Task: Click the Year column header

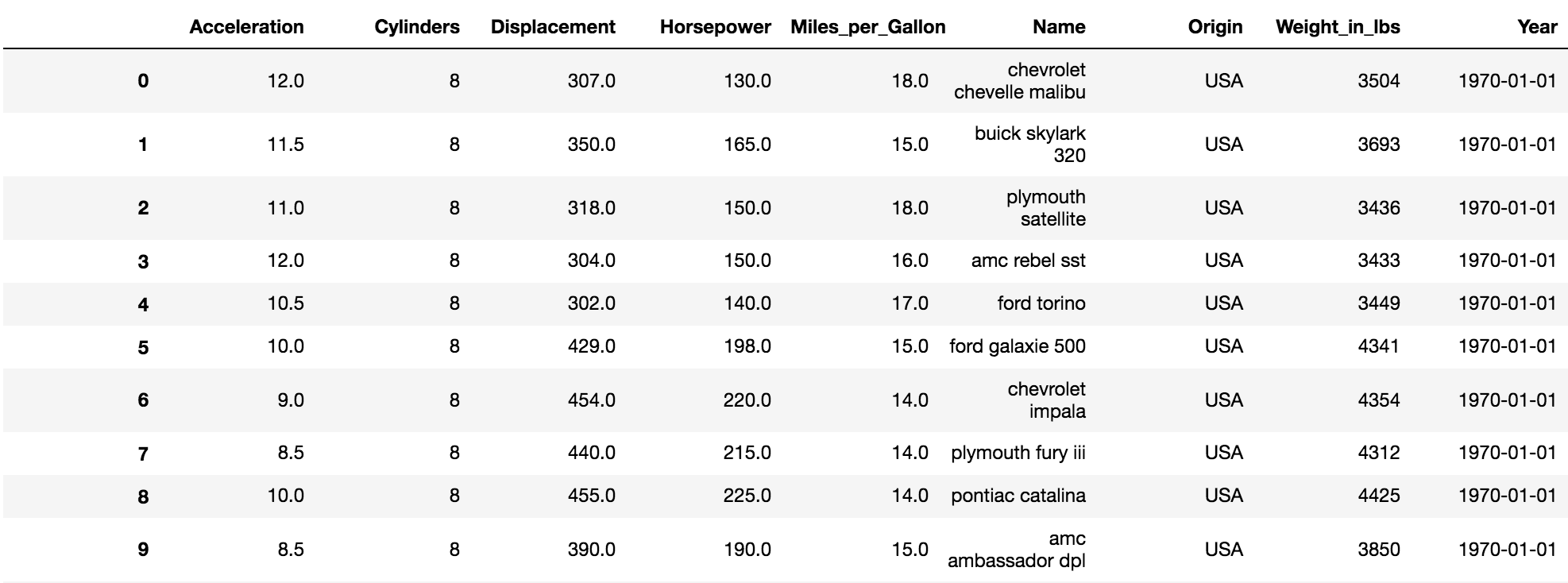Action: [1537, 27]
